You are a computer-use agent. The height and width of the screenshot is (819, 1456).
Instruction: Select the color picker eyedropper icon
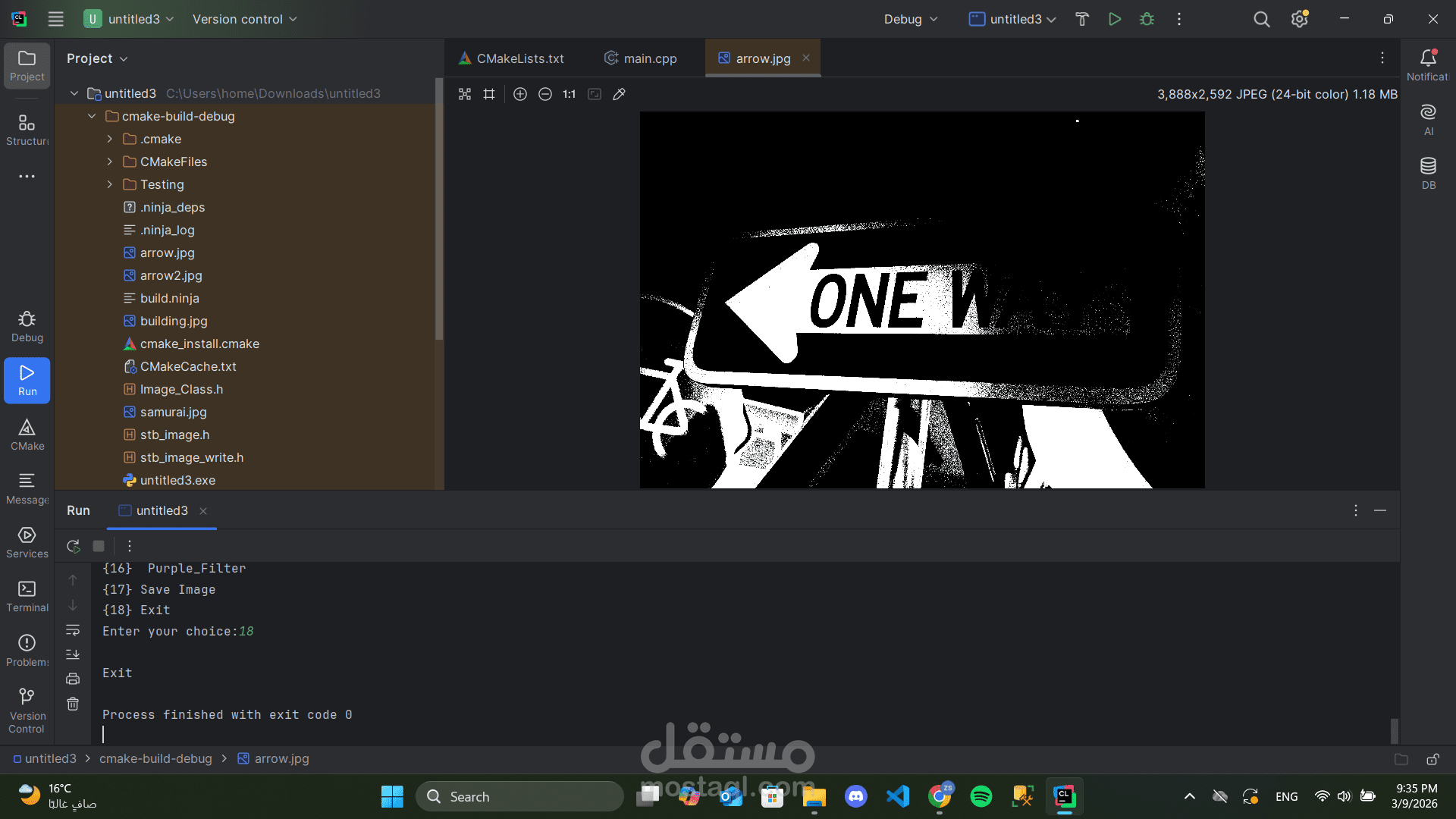[x=619, y=94]
